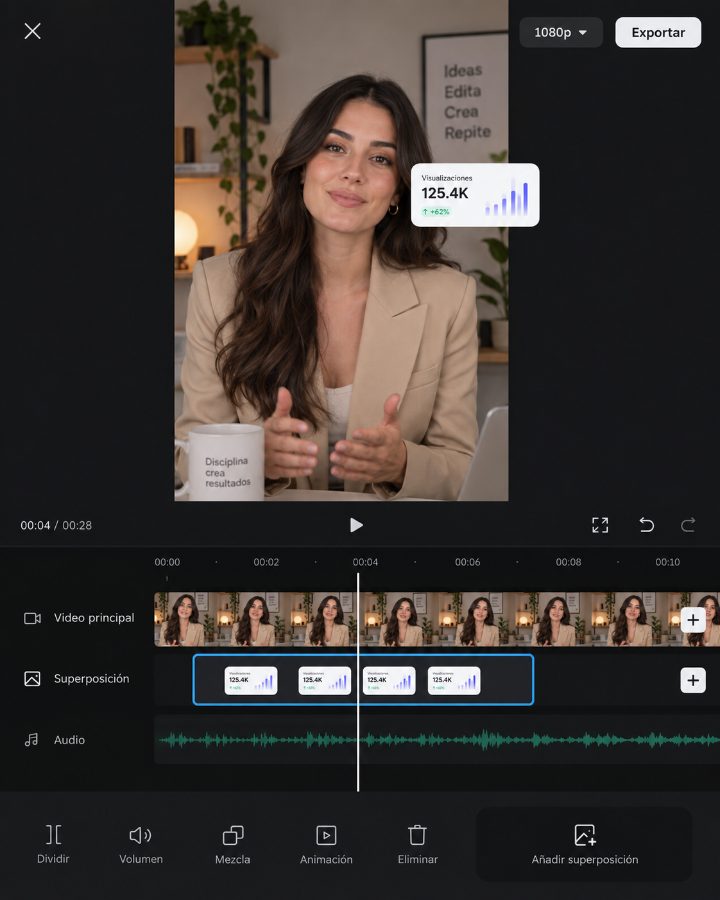Open the Animación tool
720x900 pixels.
pyautogui.click(x=326, y=844)
